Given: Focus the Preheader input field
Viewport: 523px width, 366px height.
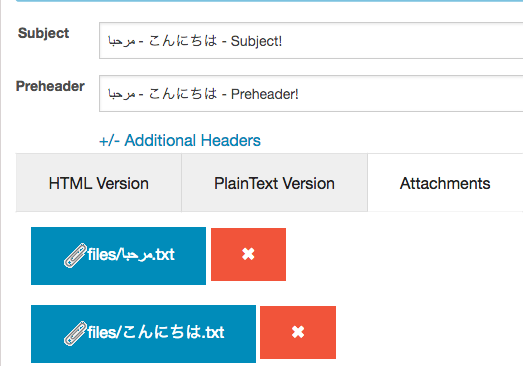Looking at the screenshot, I should (x=311, y=93).
